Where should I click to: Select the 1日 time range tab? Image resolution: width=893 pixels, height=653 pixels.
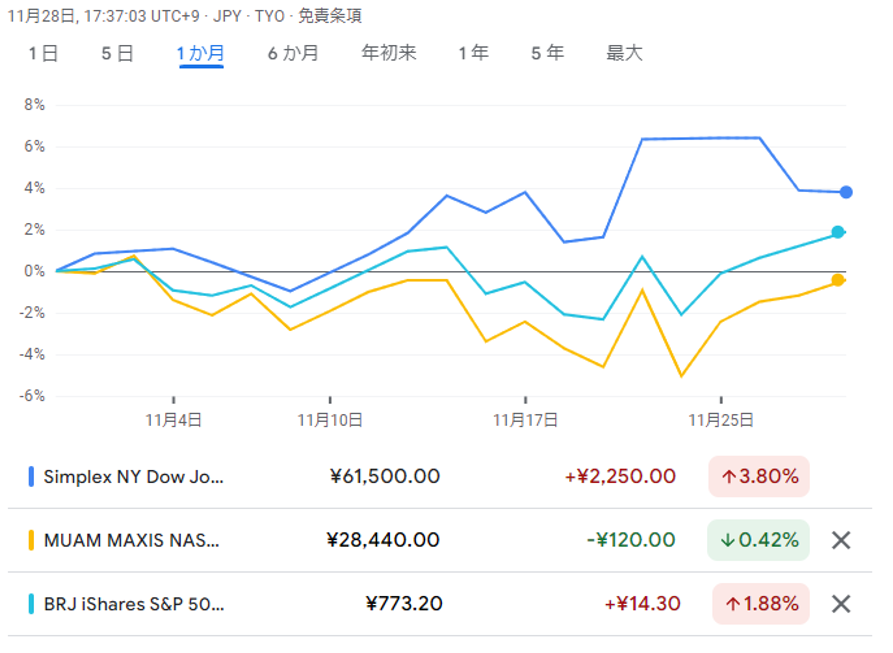[x=43, y=54]
